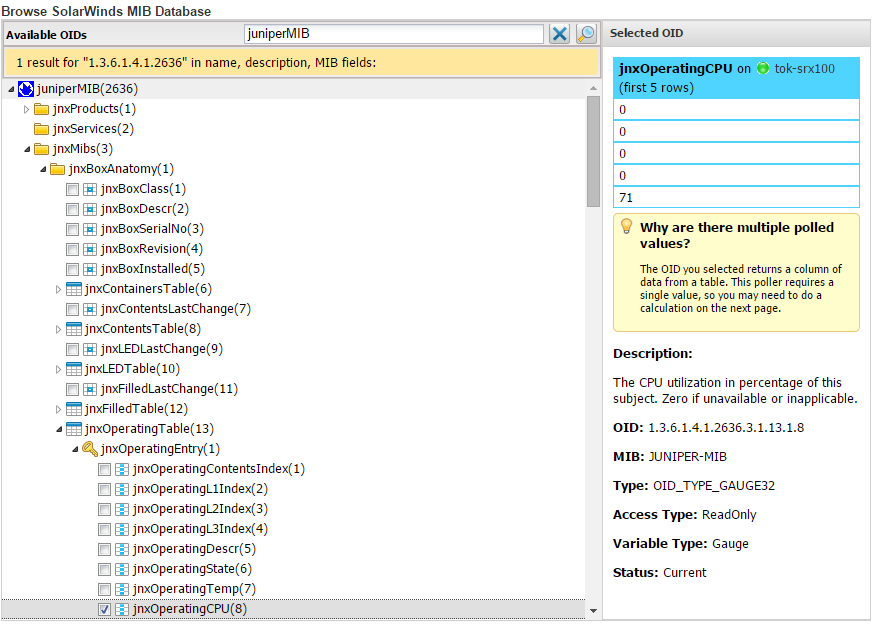Click the jnxServices folder icon
The width and height of the screenshot is (881, 625).
[42, 129]
